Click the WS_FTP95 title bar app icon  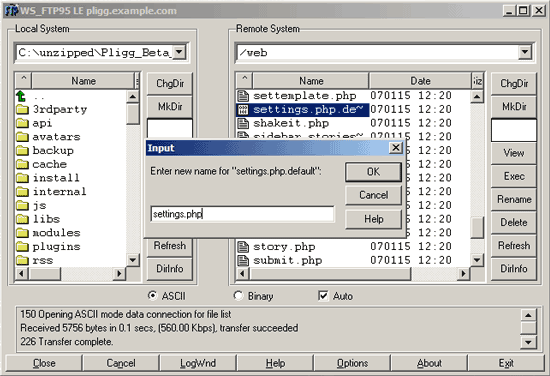[x=11, y=11]
